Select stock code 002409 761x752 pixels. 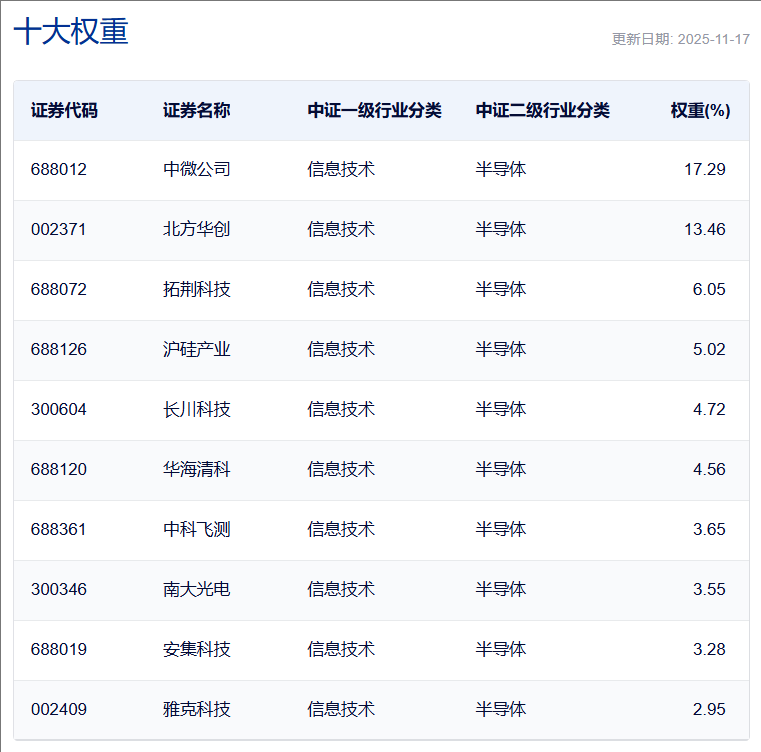coord(59,709)
